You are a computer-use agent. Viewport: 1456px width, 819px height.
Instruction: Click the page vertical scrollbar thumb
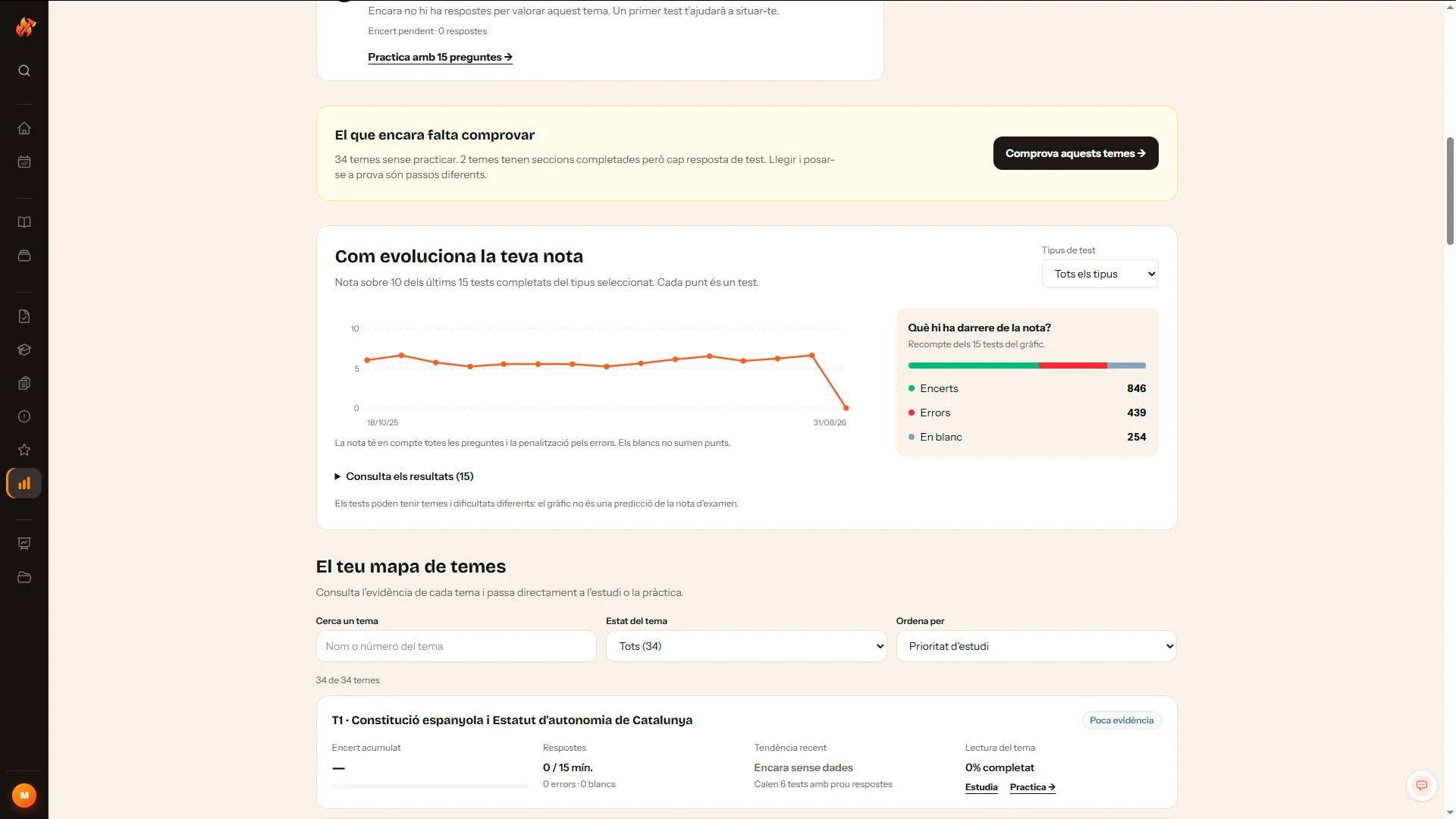tap(1450, 191)
